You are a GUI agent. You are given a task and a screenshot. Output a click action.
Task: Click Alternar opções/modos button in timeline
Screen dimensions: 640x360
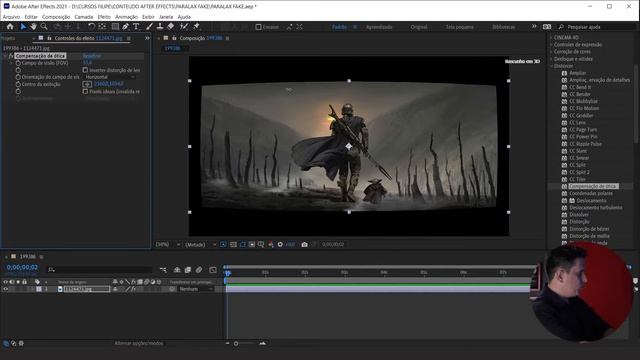click(x=139, y=343)
